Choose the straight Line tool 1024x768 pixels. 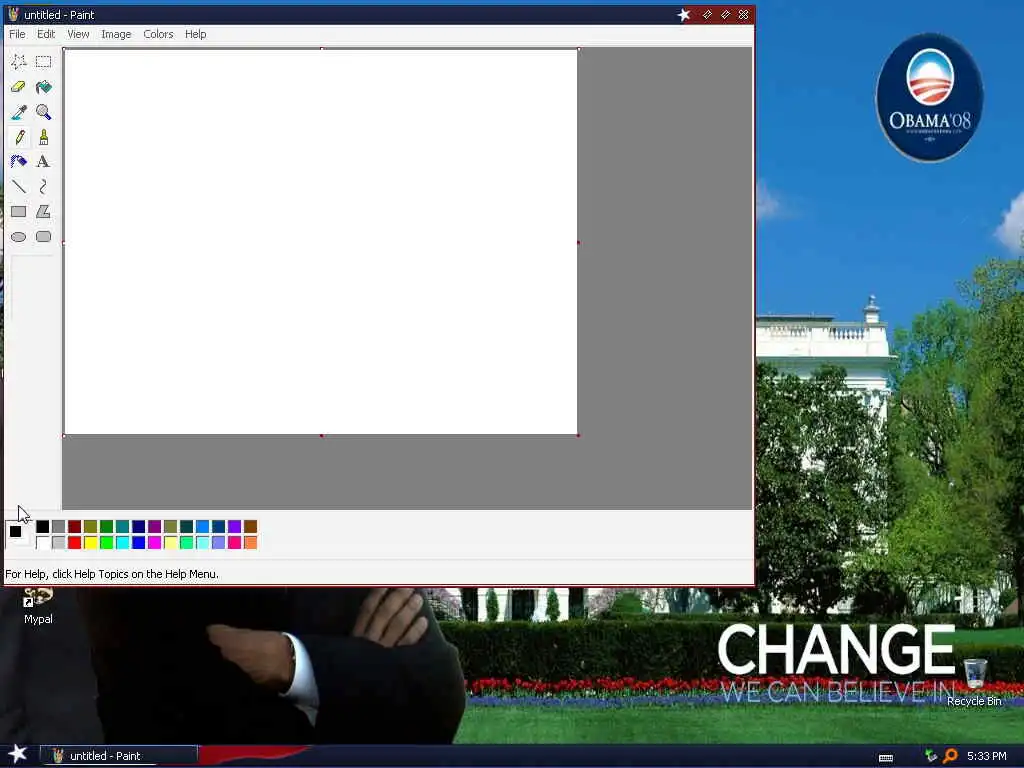coord(19,187)
